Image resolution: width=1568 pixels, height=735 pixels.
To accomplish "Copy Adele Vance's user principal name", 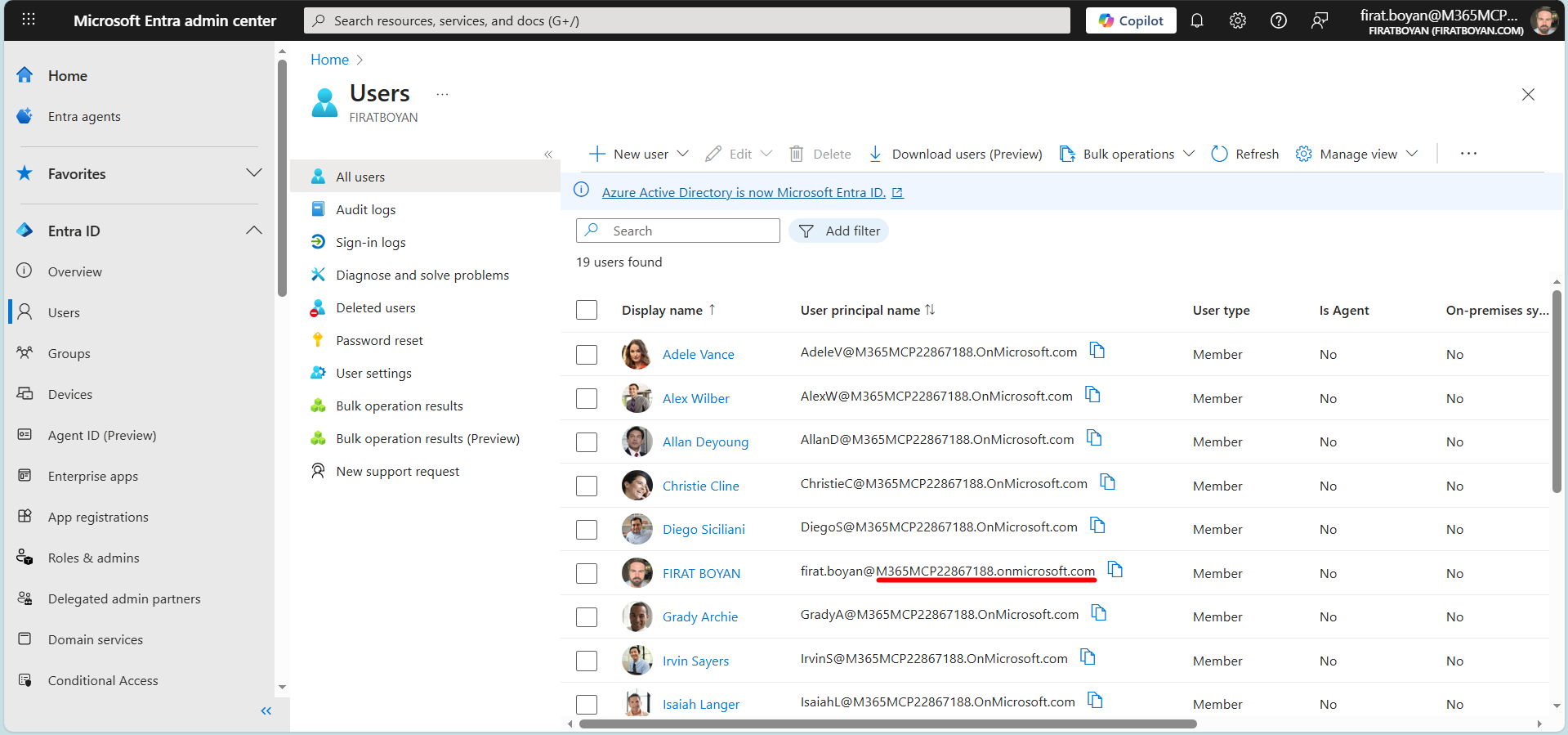I will pos(1097,351).
